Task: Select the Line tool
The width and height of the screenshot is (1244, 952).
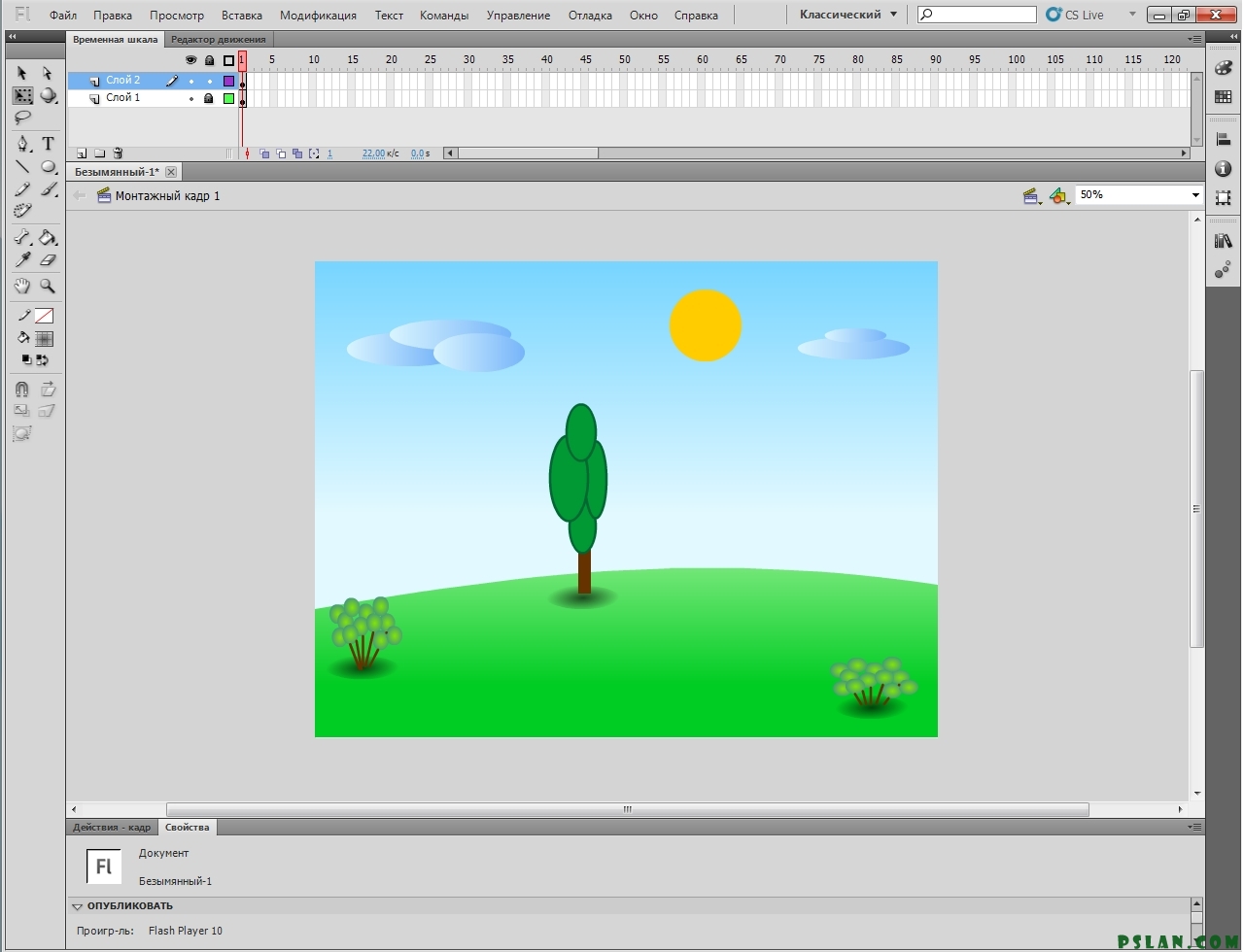Action: pyautogui.click(x=22, y=166)
